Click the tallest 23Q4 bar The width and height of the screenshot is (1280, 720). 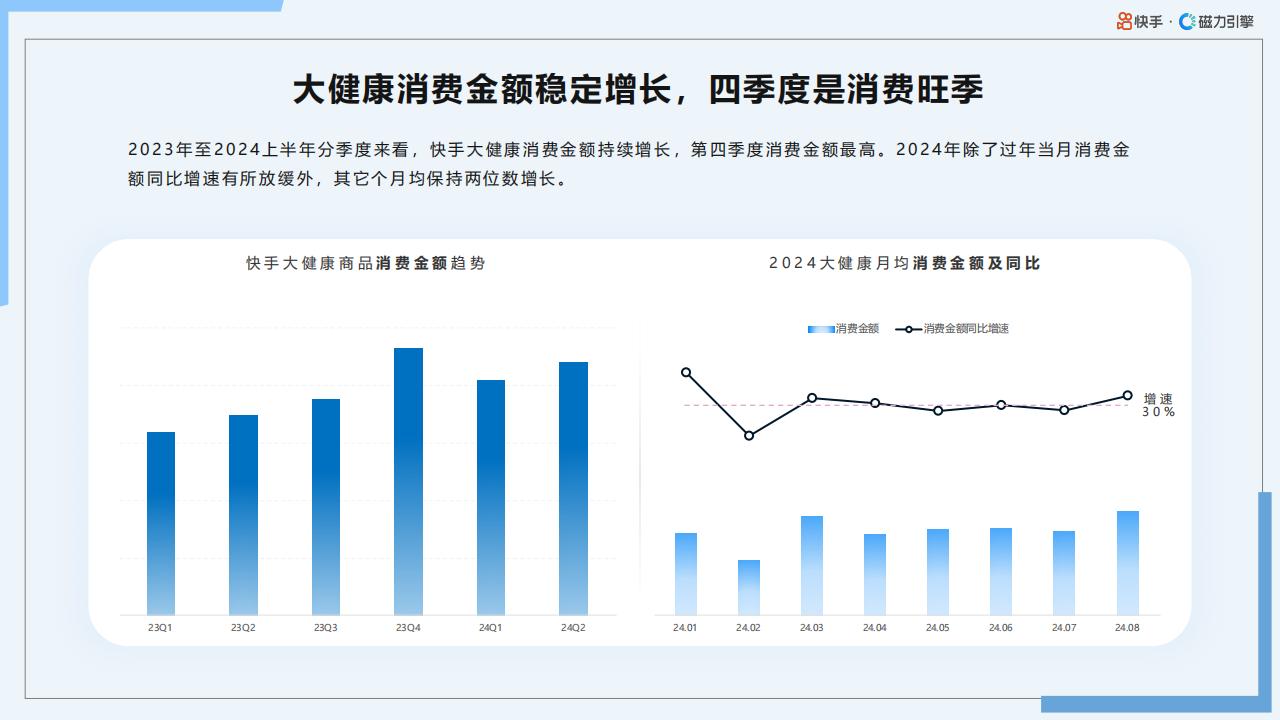coord(408,481)
